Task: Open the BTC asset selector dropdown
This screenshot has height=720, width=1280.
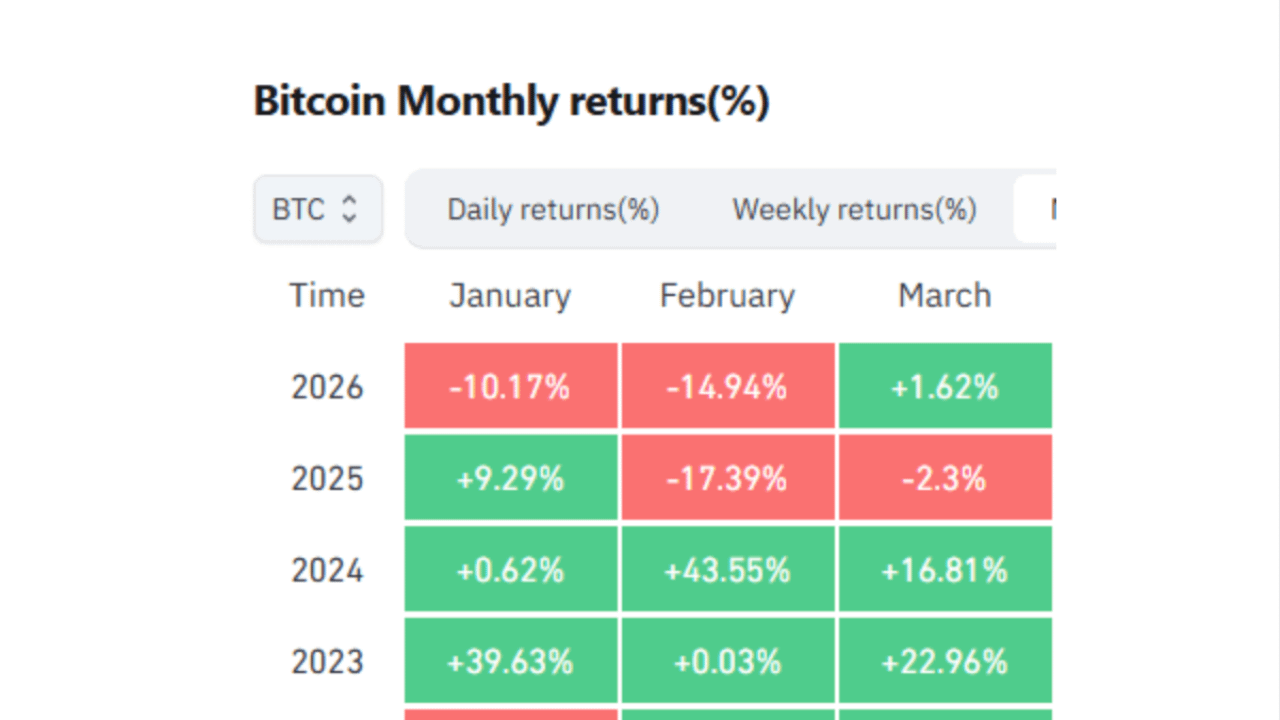Action: tap(318, 209)
